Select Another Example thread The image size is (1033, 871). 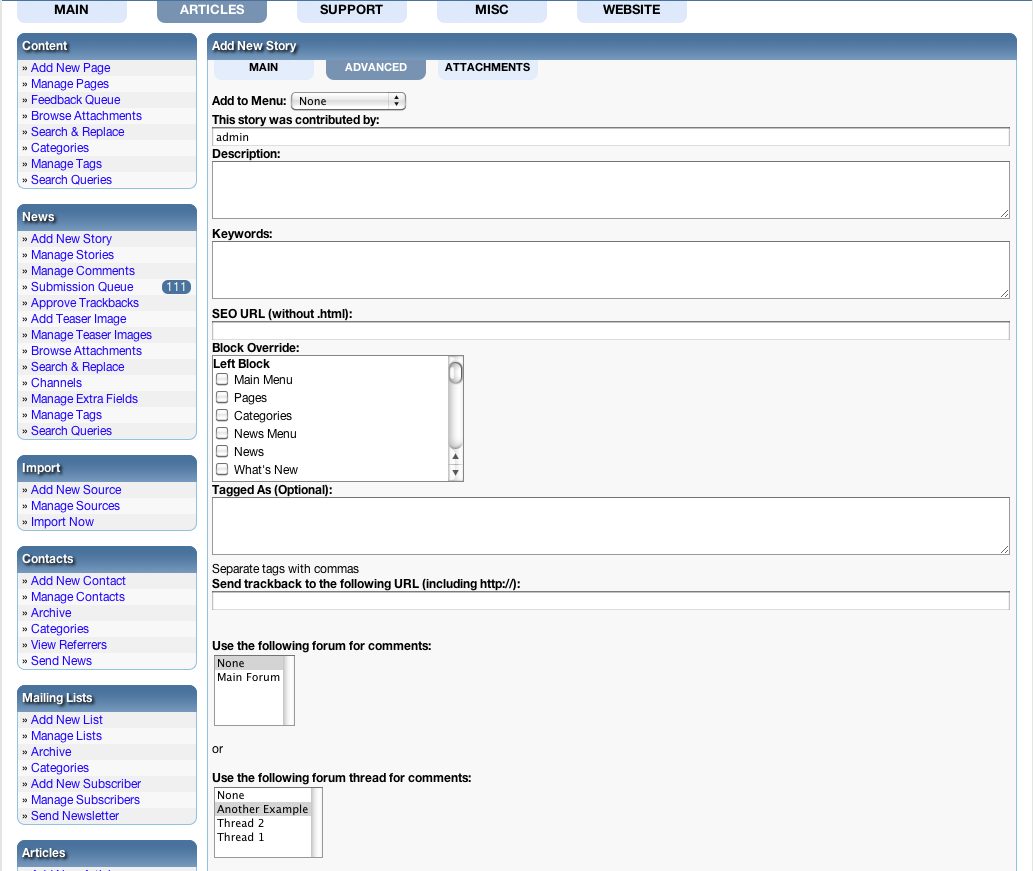pyautogui.click(x=263, y=809)
